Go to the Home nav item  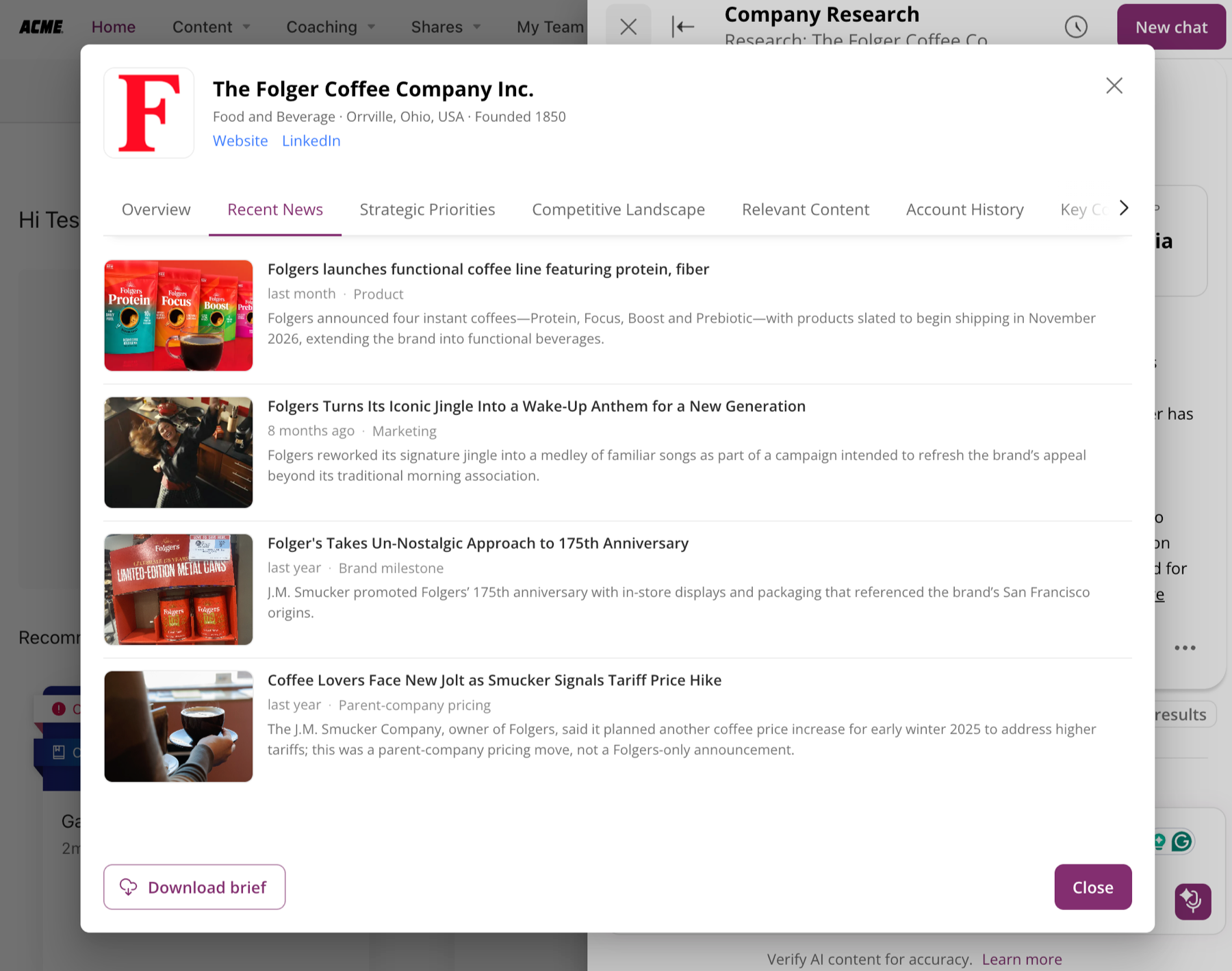coord(114,27)
